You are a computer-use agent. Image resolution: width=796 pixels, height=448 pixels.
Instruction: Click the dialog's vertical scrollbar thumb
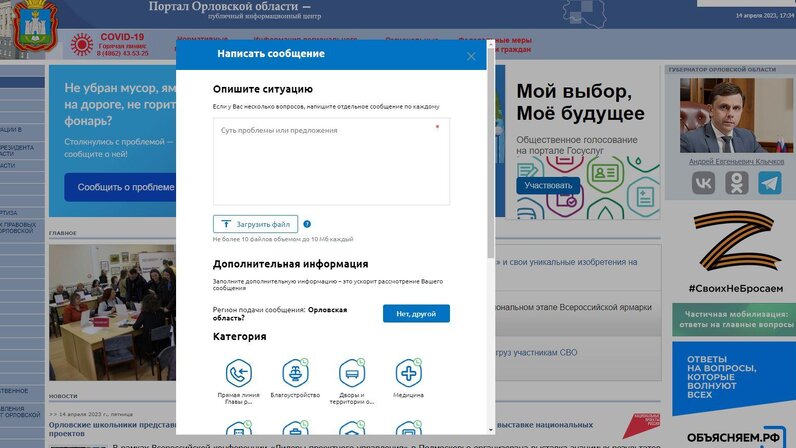tap(490, 152)
